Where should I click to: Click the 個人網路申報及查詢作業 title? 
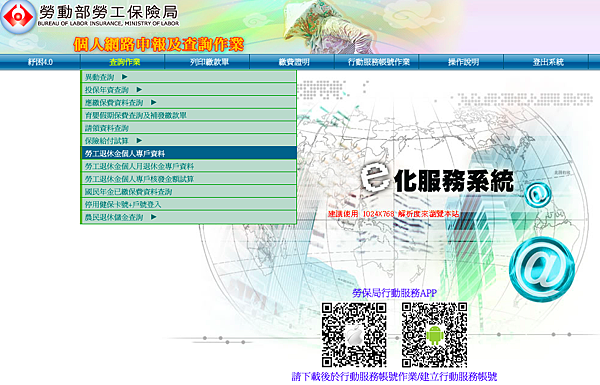click(158, 44)
